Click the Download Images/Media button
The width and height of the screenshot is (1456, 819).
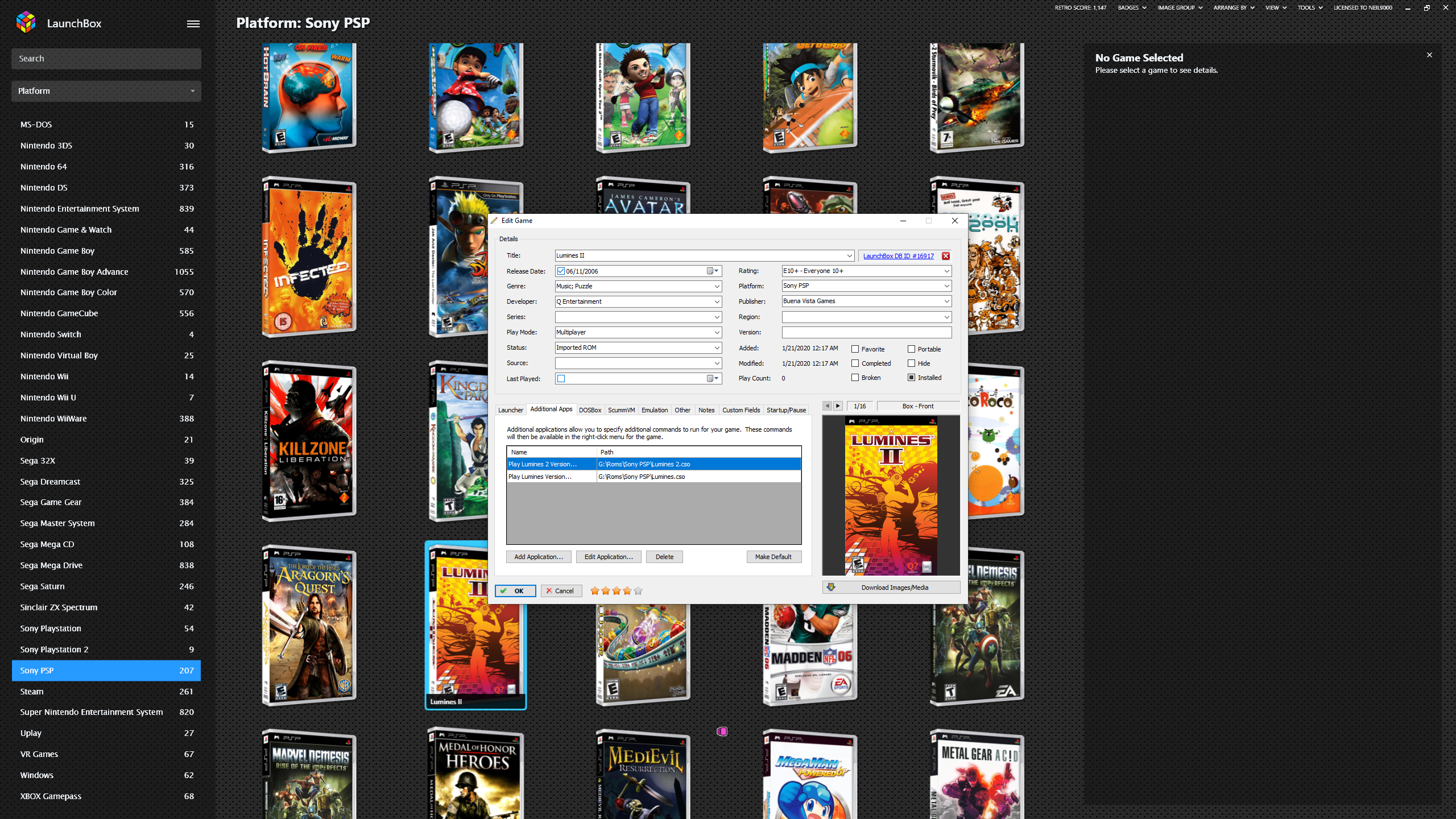coord(891,588)
